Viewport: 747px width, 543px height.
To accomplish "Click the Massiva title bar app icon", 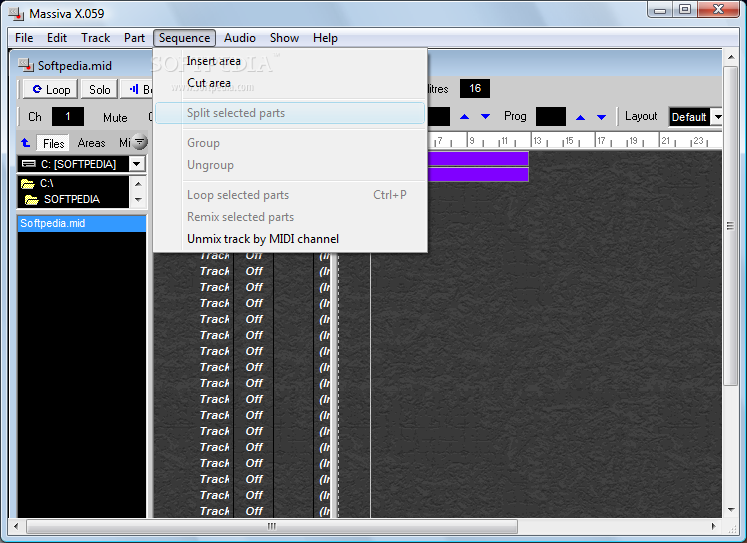I will pos(16,14).
